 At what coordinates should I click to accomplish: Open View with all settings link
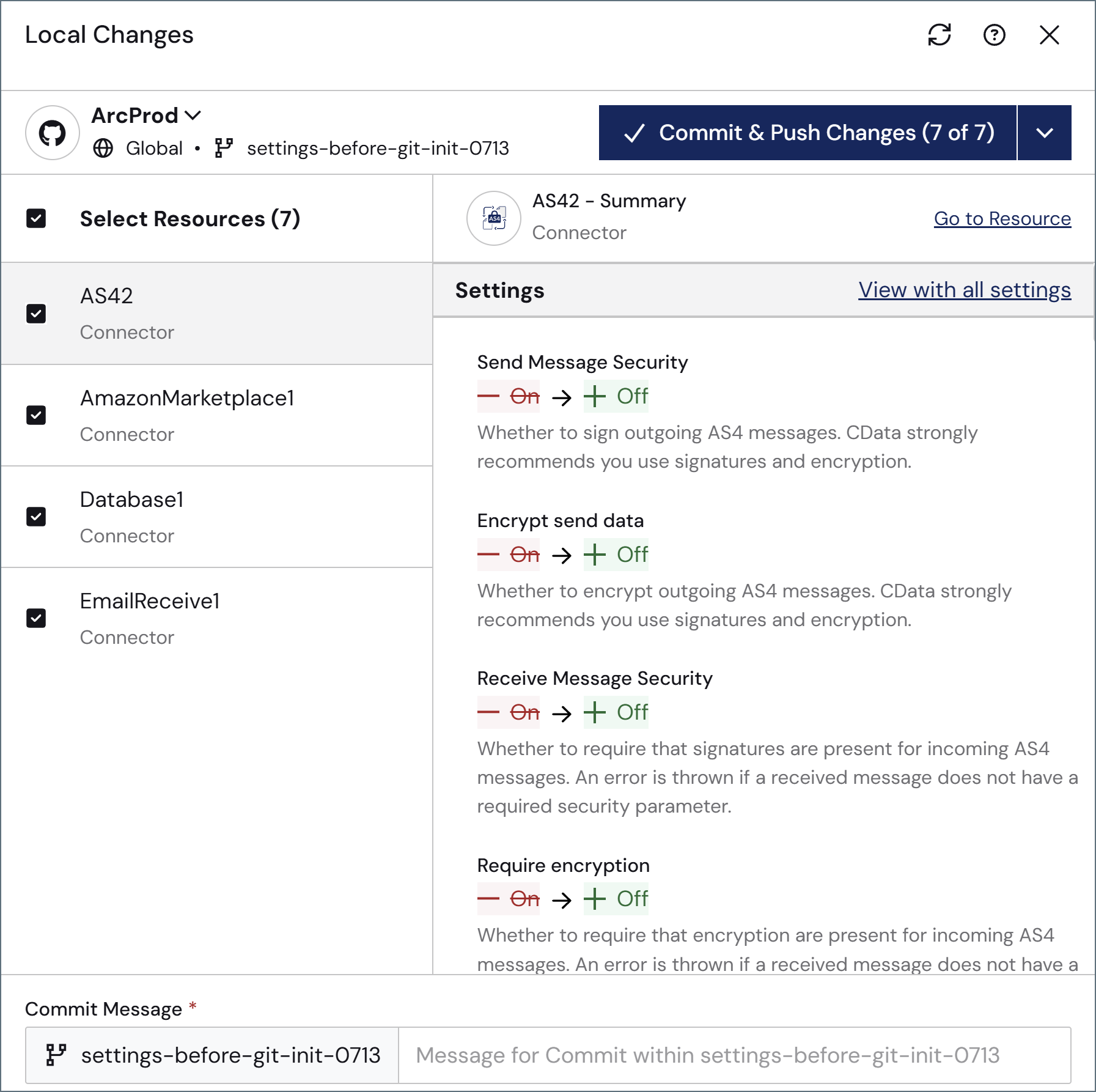tap(965, 290)
